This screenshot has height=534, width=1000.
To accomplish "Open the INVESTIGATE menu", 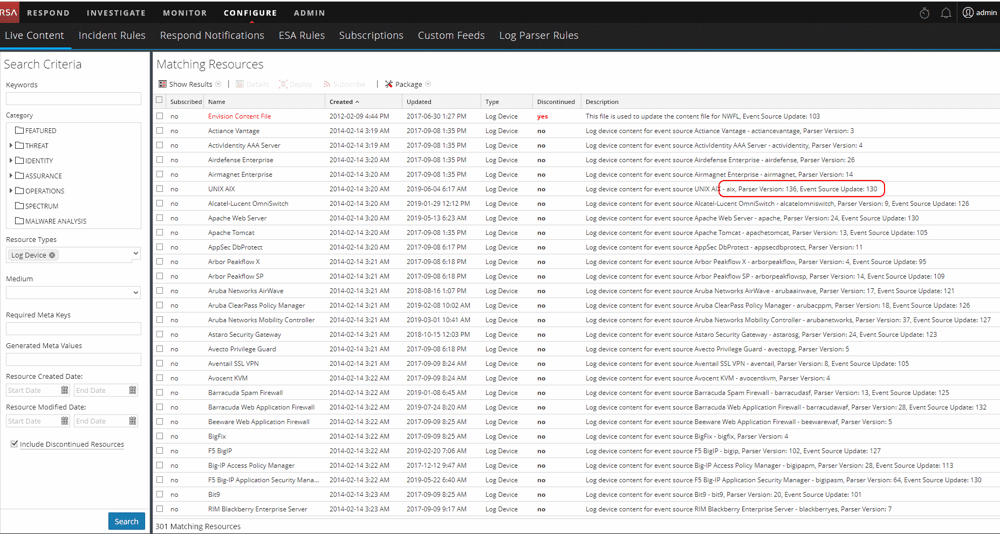I will tap(116, 13).
